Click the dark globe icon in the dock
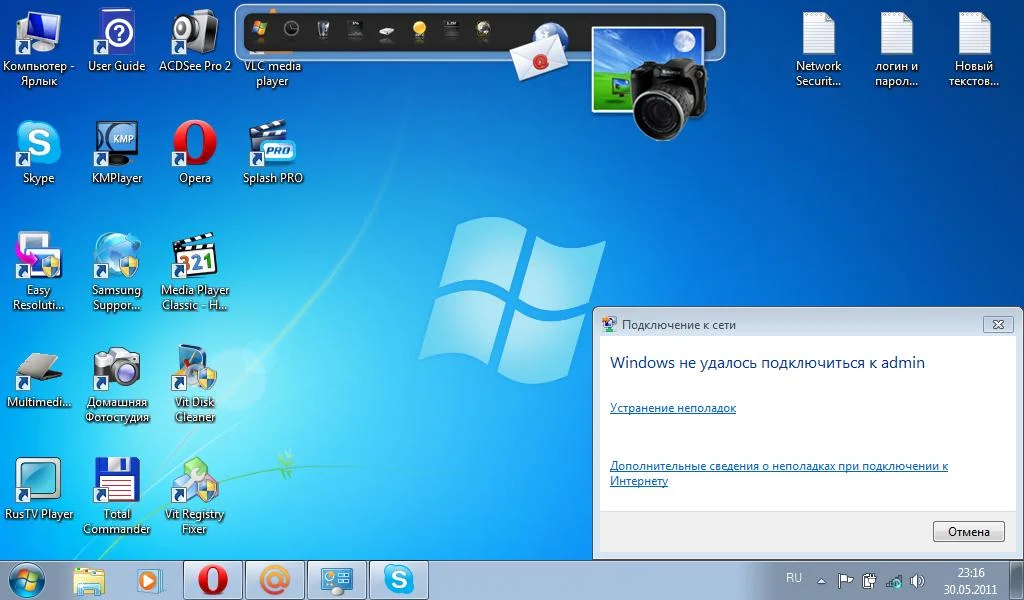 tap(483, 29)
